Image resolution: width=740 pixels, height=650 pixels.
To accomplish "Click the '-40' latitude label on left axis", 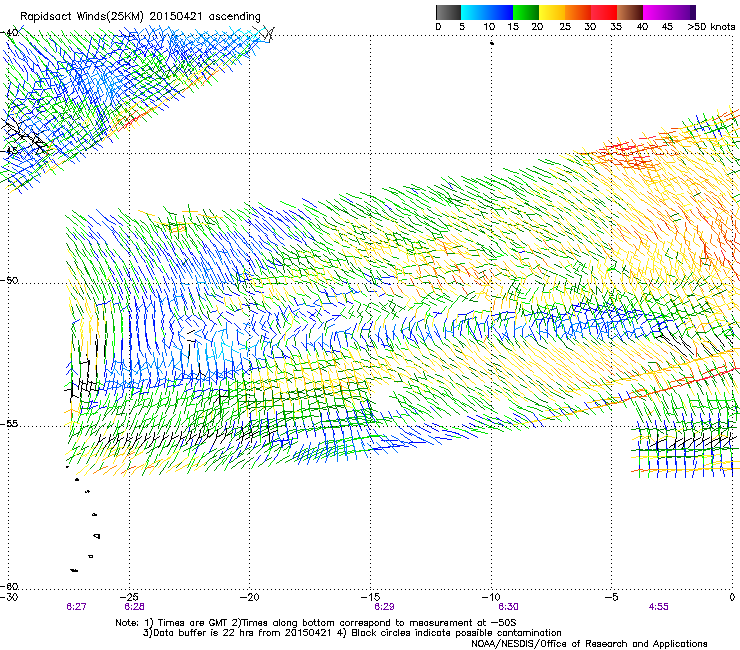I will 10,33.
